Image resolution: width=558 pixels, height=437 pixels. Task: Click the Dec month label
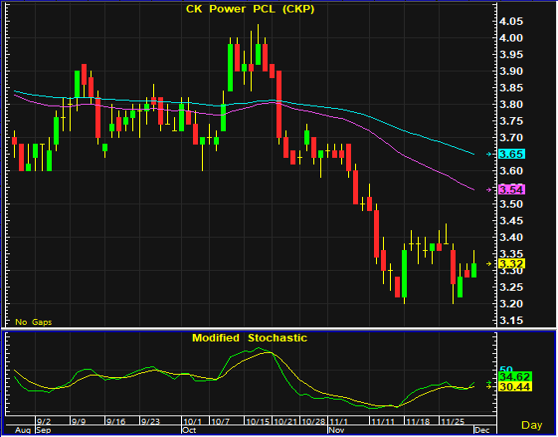[x=481, y=430]
